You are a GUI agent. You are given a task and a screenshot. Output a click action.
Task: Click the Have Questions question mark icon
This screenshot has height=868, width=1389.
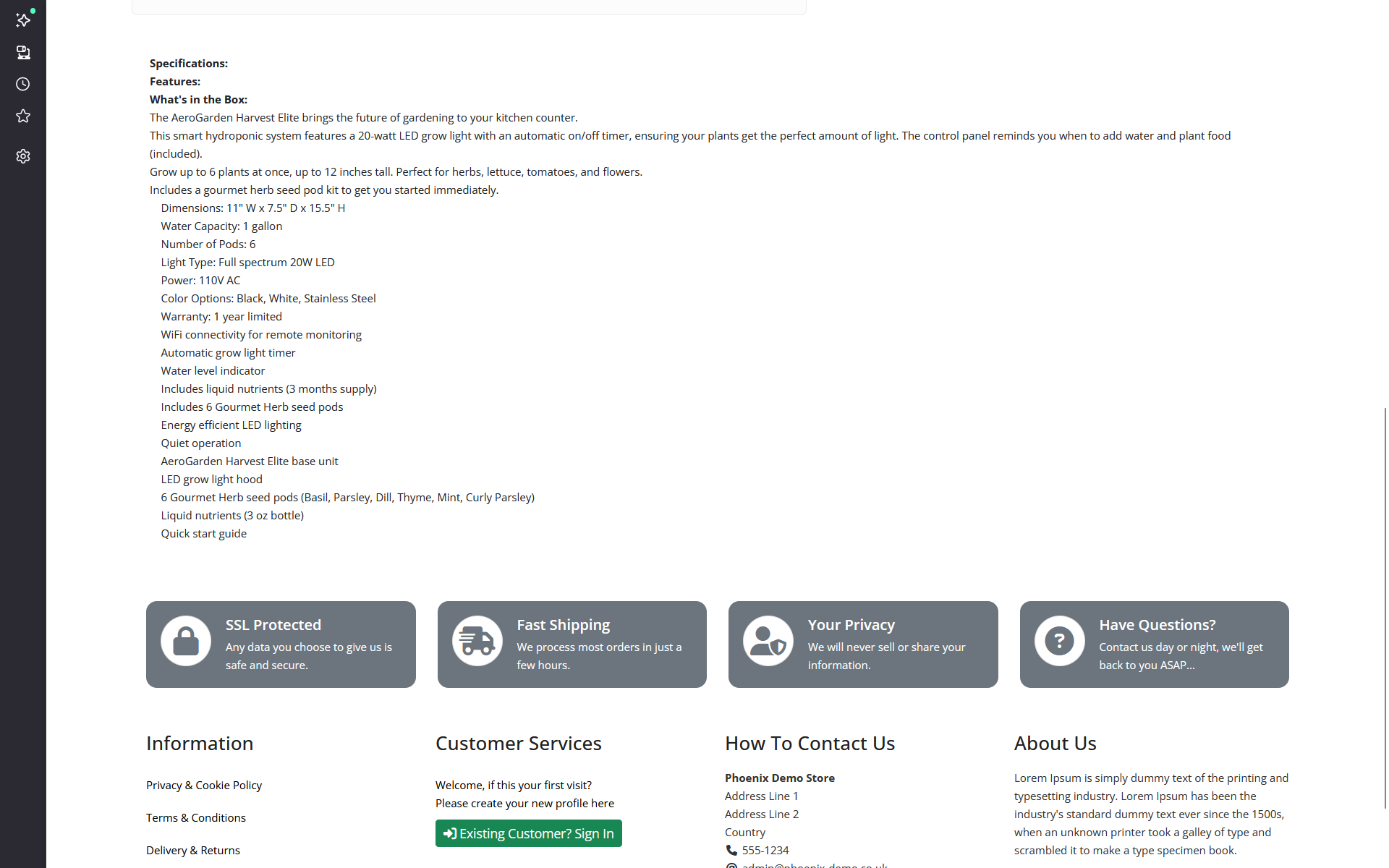click(1060, 641)
